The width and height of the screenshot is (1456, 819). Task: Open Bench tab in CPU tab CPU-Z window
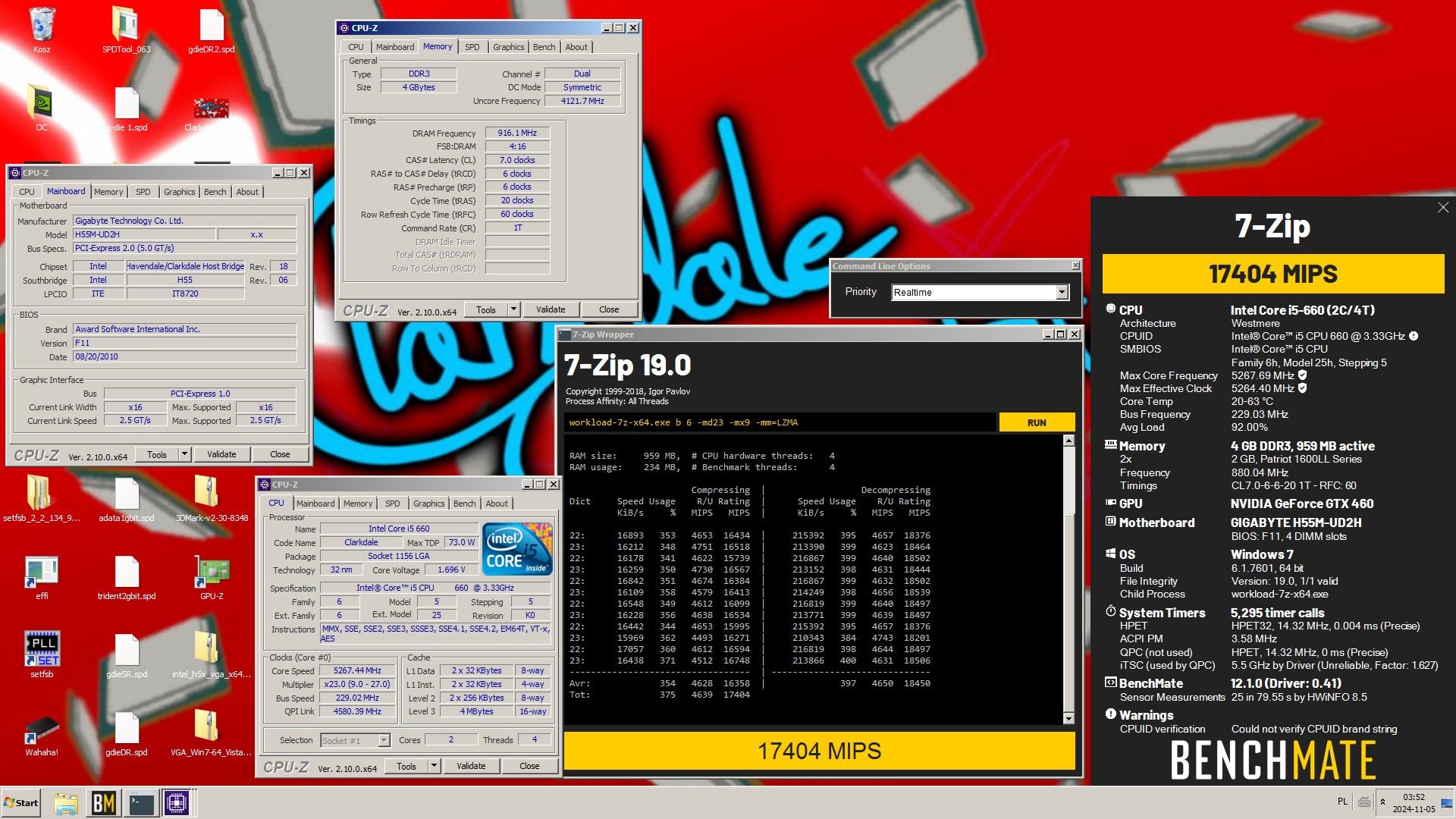(x=464, y=504)
